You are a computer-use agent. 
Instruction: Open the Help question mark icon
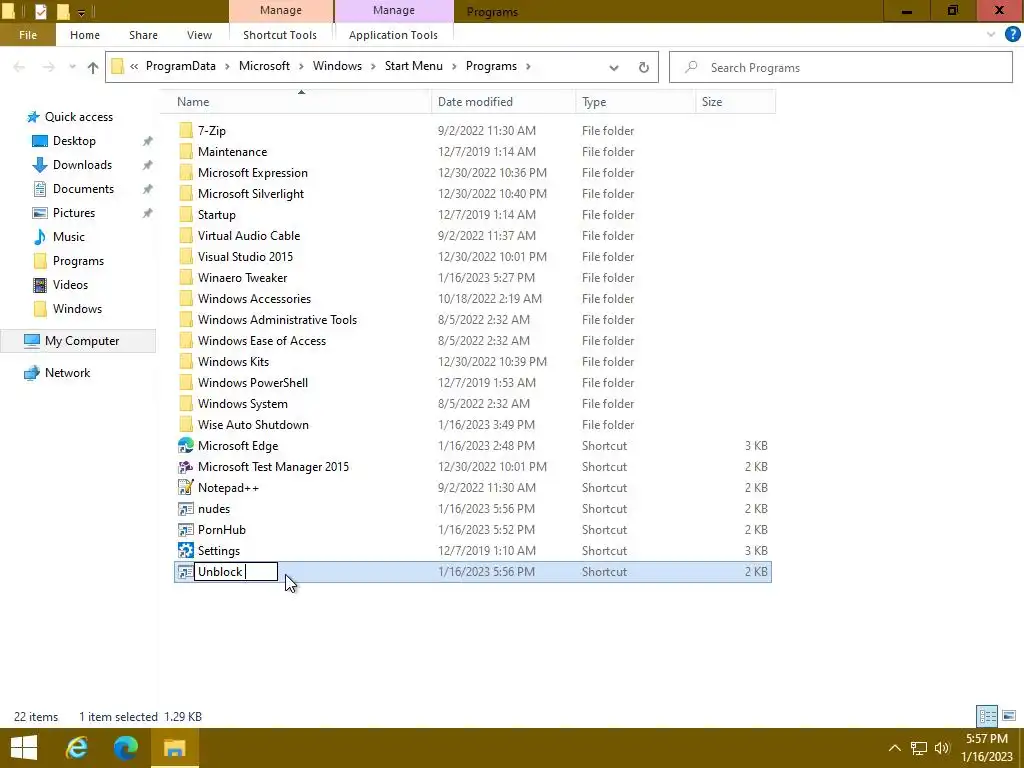pos(1012,35)
